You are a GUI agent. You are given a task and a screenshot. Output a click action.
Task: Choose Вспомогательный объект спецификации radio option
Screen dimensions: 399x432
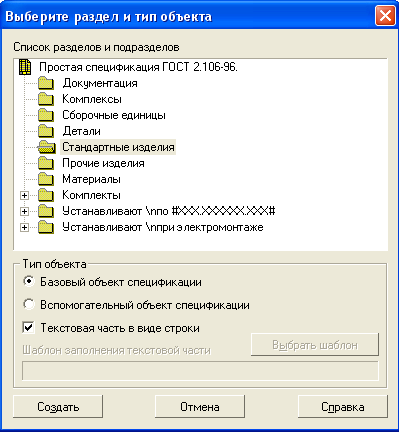click(x=29, y=304)
